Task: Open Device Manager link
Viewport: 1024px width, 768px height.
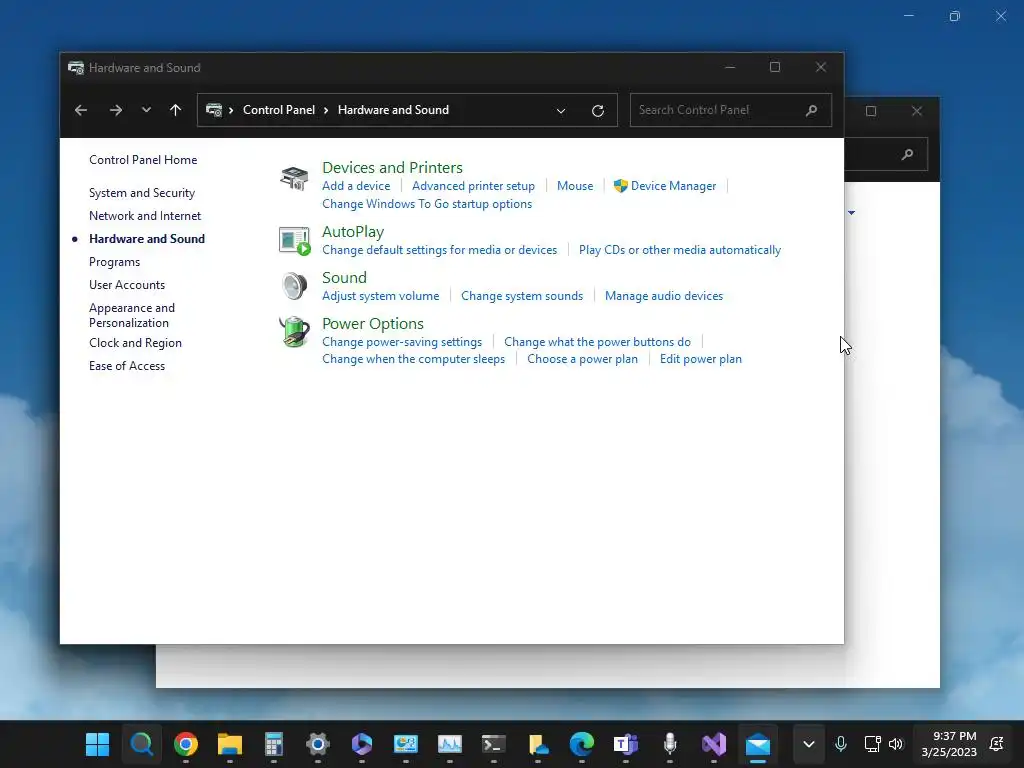Action: pyautogui.click(x=673, y=186)
